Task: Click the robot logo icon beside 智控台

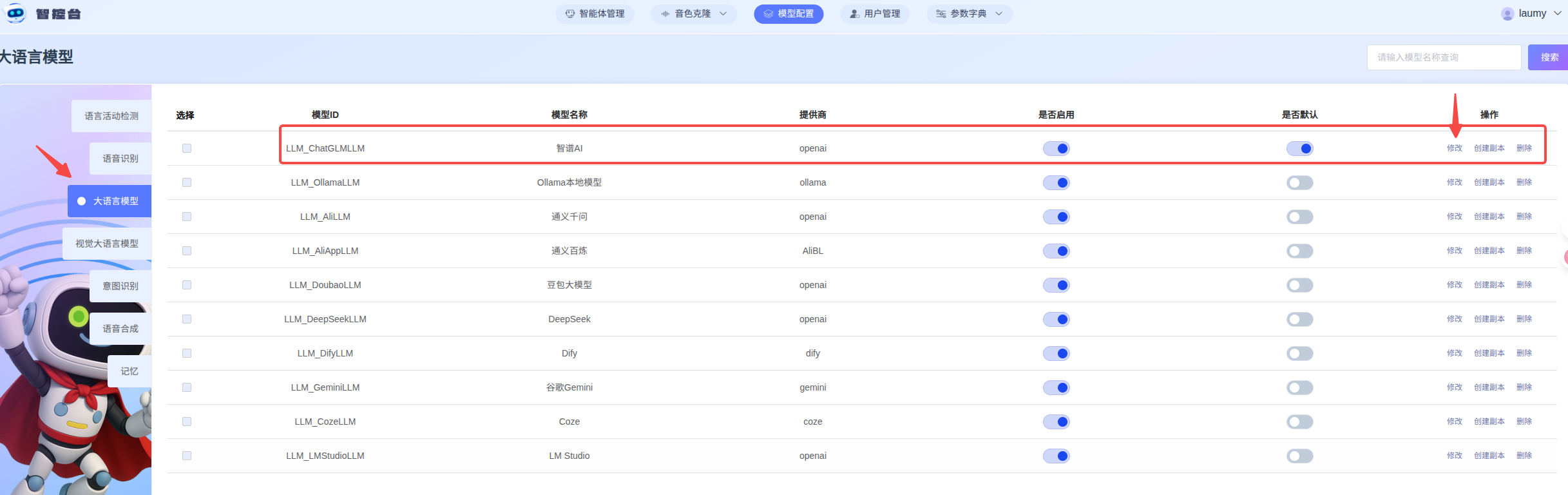Action: tap(15, 13)
